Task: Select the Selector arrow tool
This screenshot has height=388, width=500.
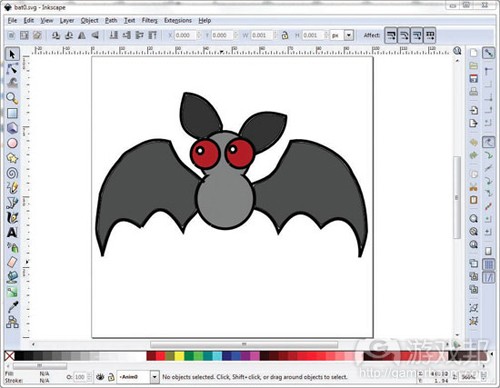Action: pyautogui.click(x=12, y=54)
